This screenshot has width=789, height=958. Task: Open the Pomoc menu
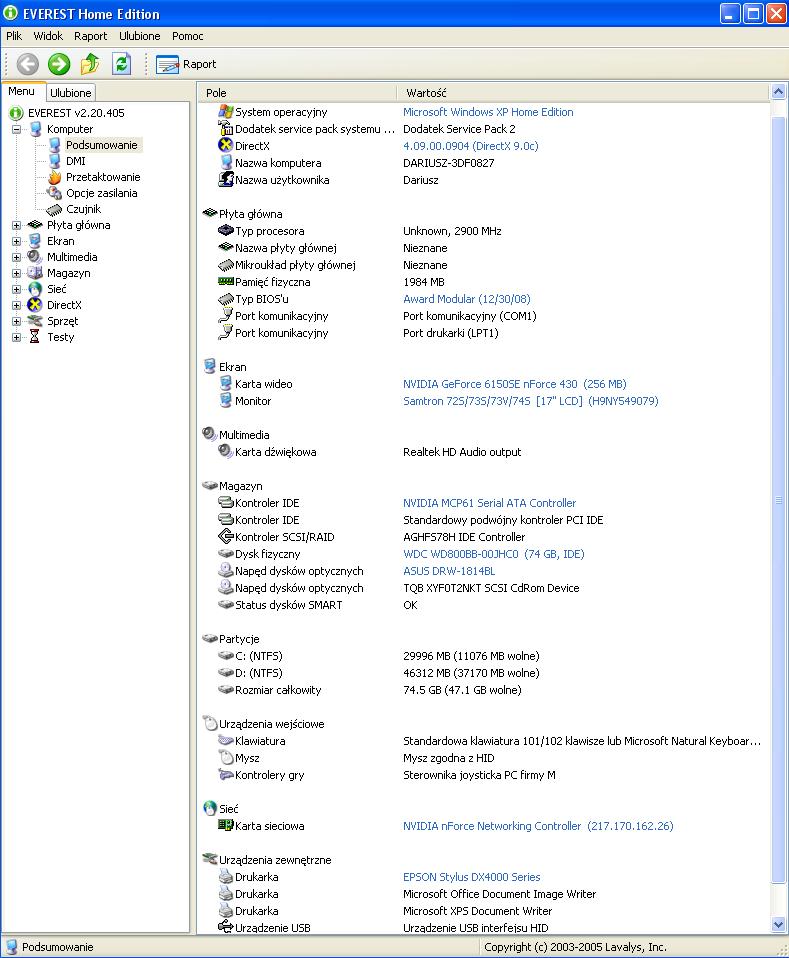188,36
